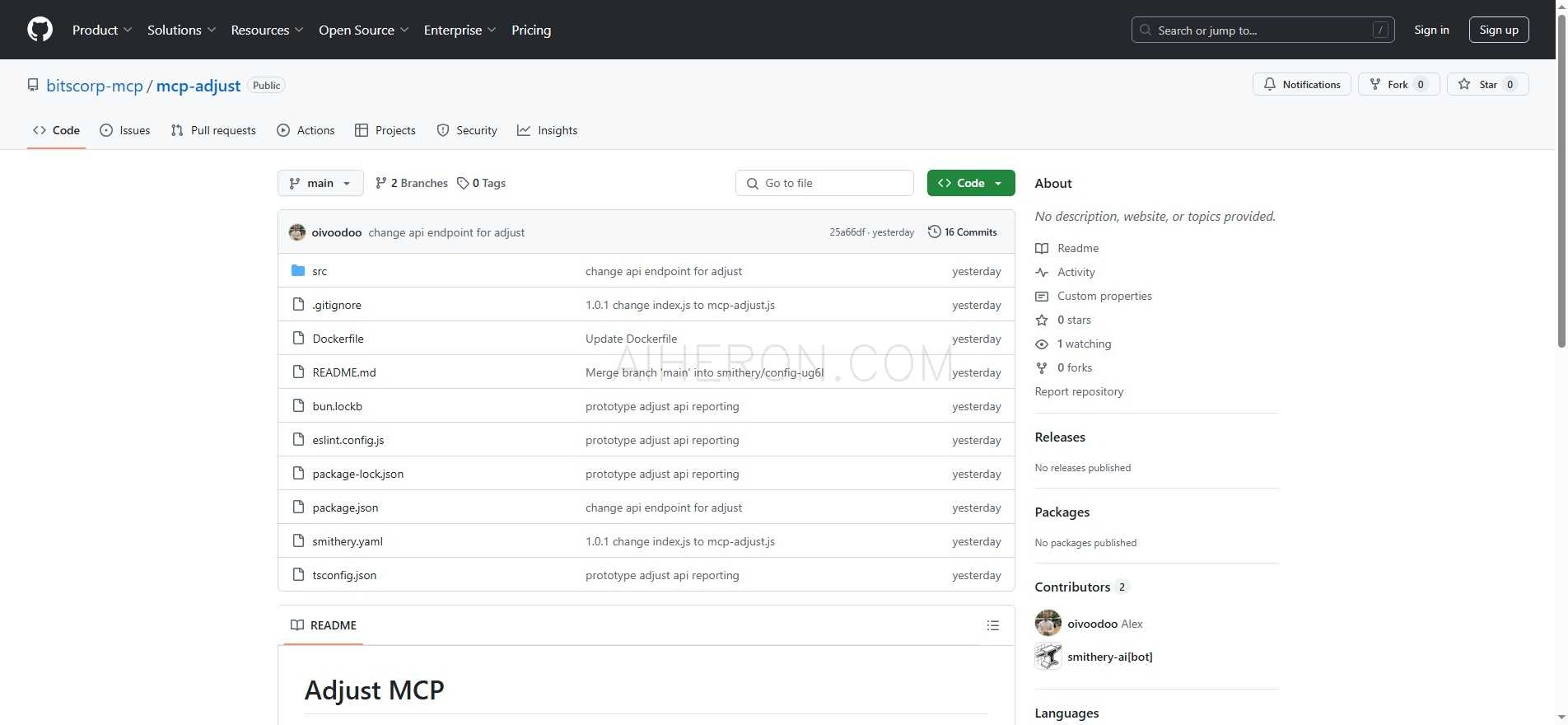Click the oivoodoo avatar in commit header
The height and width of the screenshot is (725, 1568).
(297, 232)
